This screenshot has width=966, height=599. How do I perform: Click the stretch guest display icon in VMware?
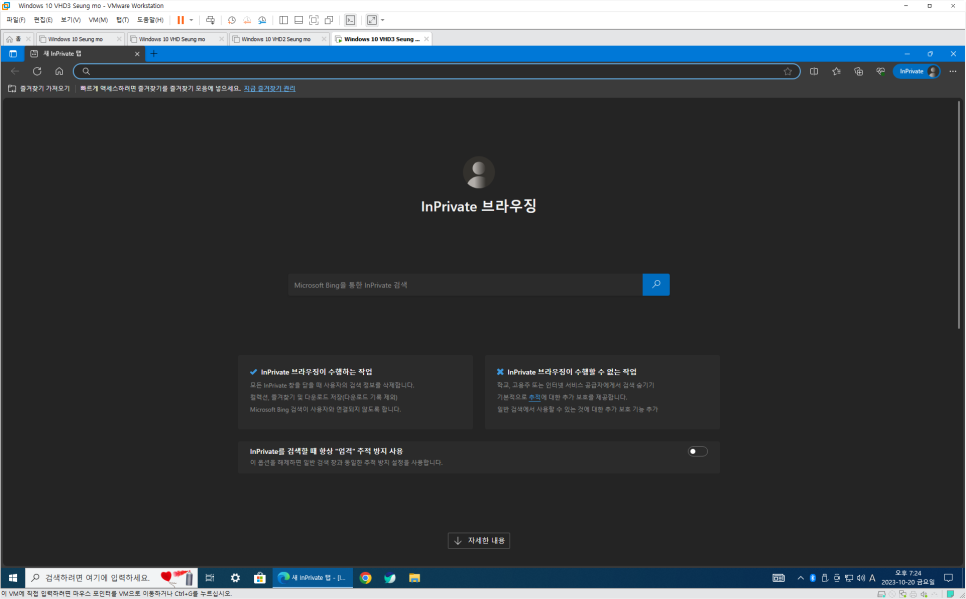[x=371, y=20]
